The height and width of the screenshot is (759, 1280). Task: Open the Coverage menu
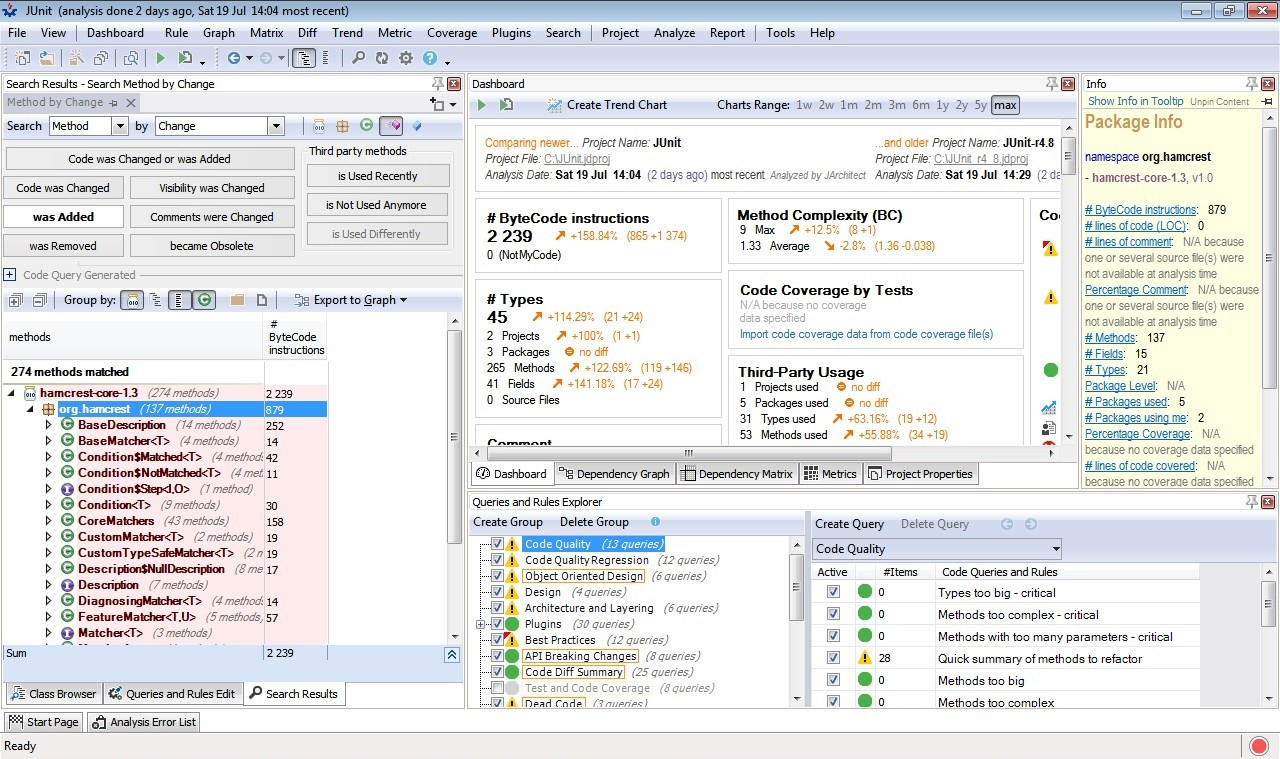452,32
